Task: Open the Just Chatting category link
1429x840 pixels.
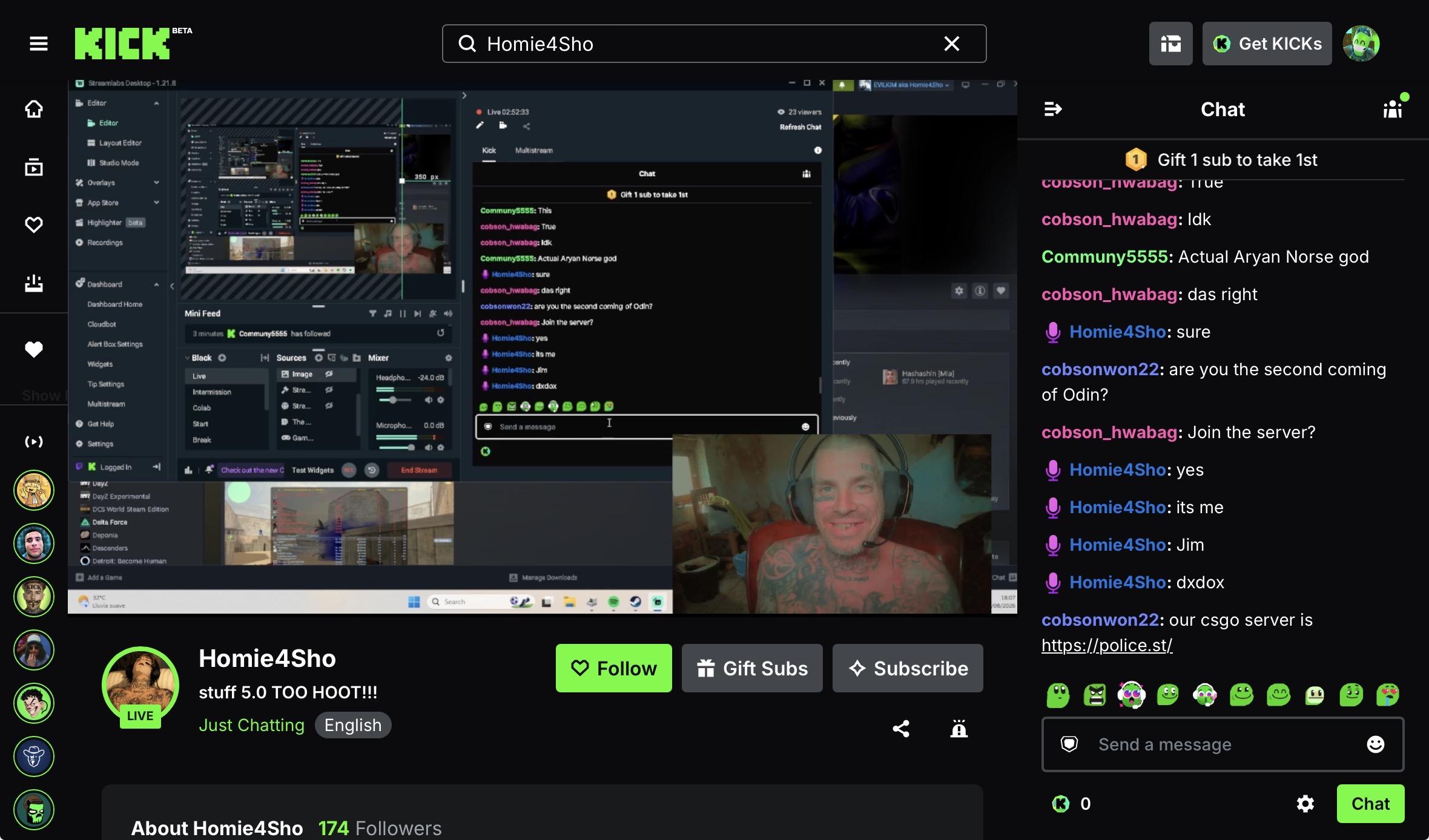Action: (x=251, y=725)
